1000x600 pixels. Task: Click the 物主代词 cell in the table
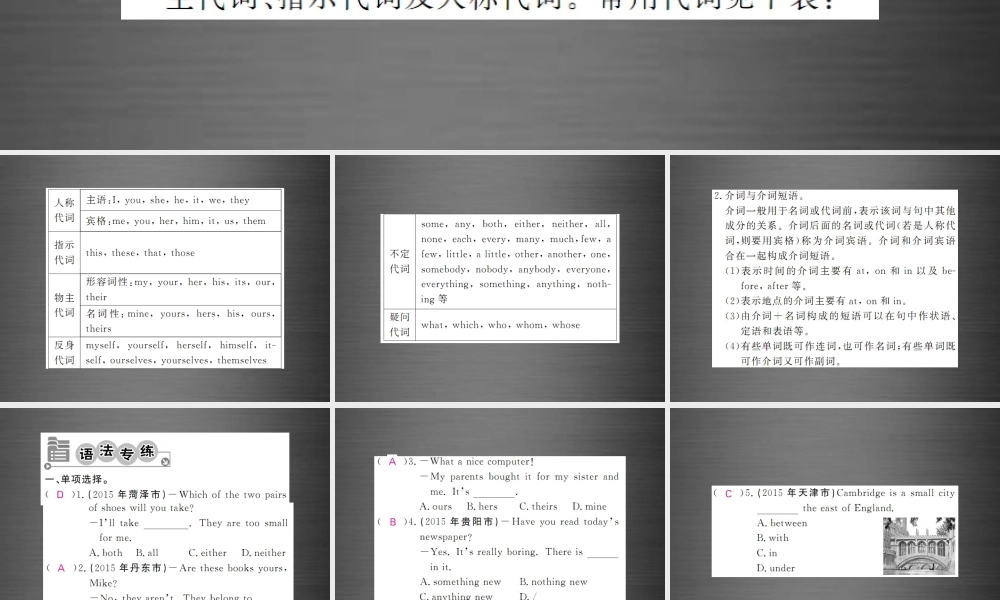pyautogui.click(x=64, y=303)
